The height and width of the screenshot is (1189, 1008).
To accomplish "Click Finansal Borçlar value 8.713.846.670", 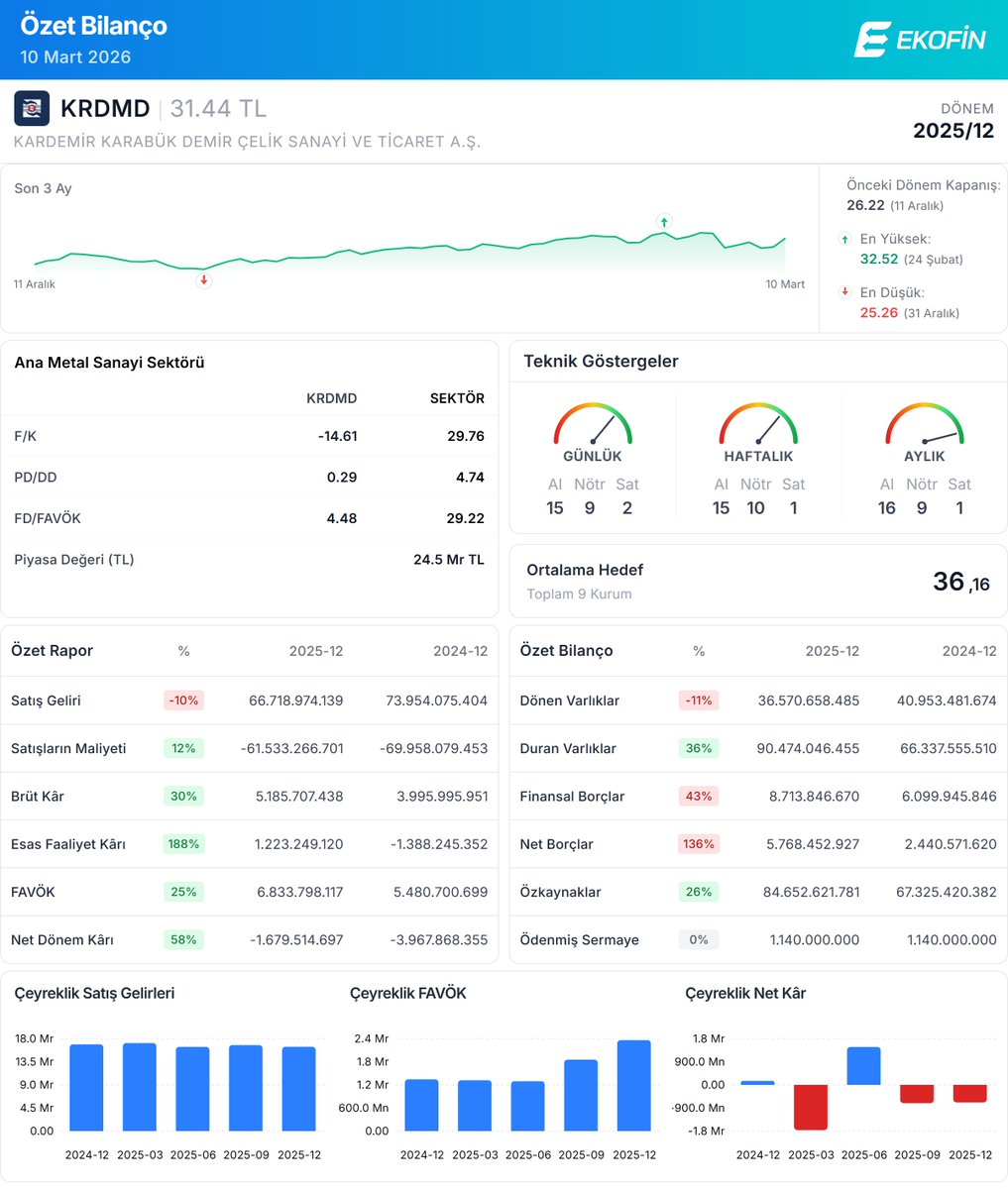I will pos(814,797).
